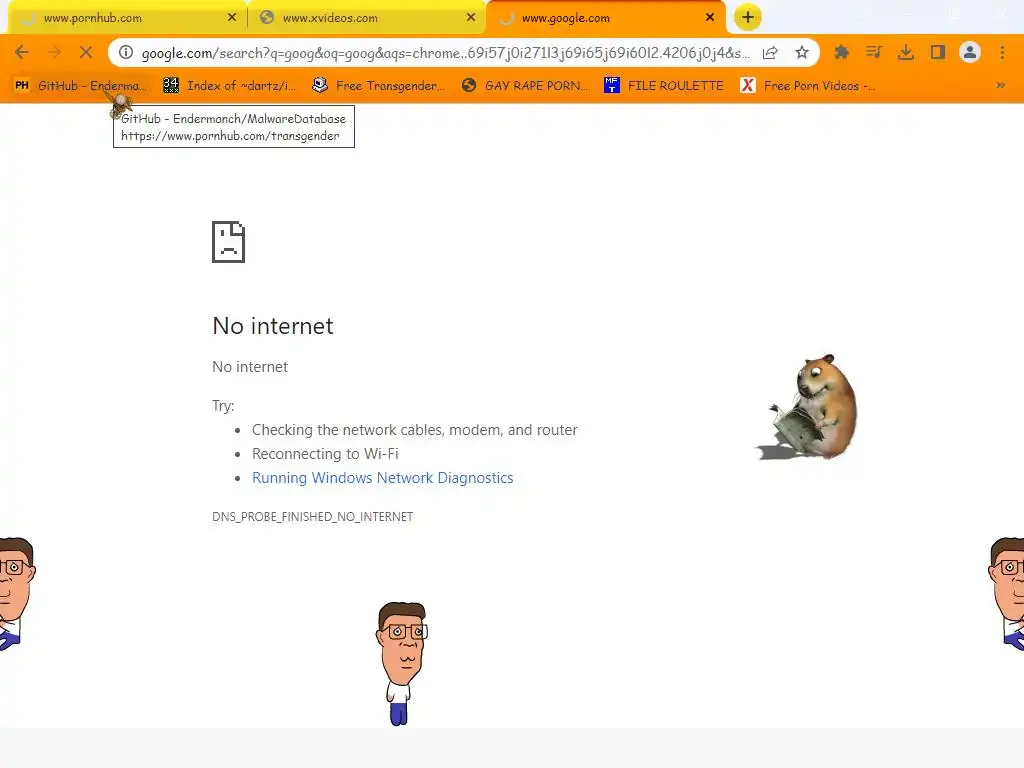This screenshot has width=1024, height=768.
Task: Open Chrome's three-dot main menu
Action: click(x=1002, y=52)
